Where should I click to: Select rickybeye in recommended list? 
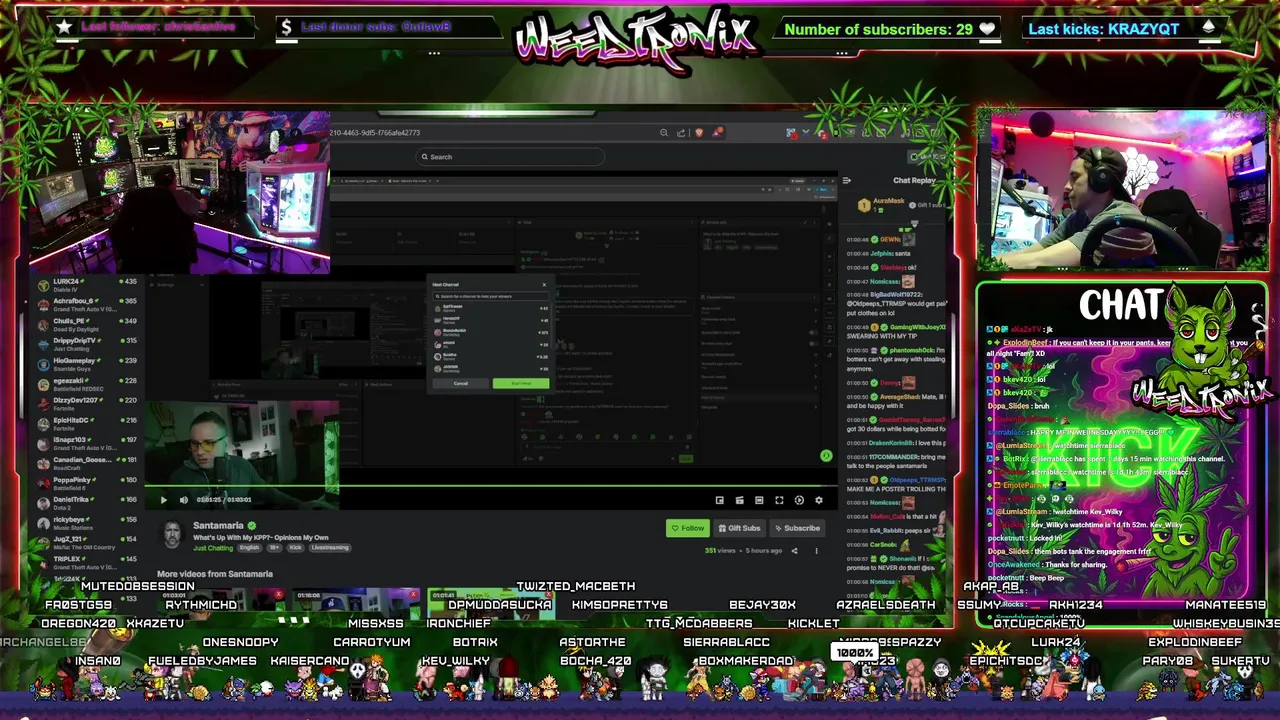point(88,523)
